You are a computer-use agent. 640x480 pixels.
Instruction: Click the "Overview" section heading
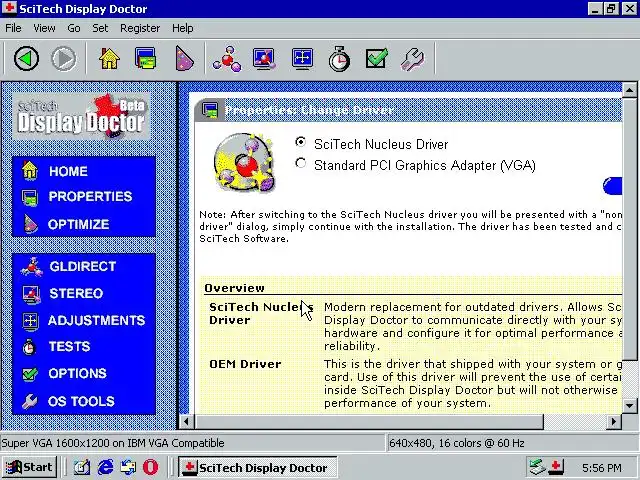click(x=234, y=288)
